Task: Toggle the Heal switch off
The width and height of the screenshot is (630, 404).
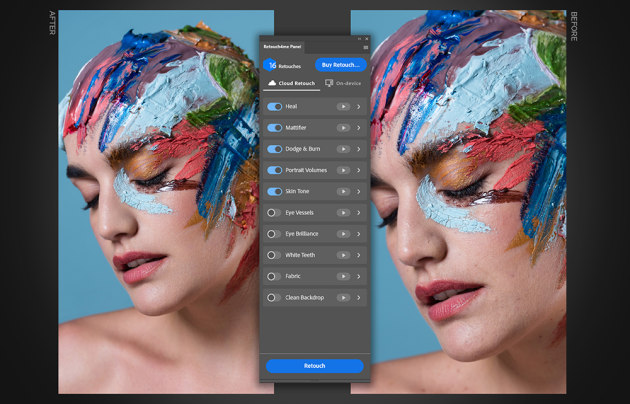Action: (x=274, y=106)
